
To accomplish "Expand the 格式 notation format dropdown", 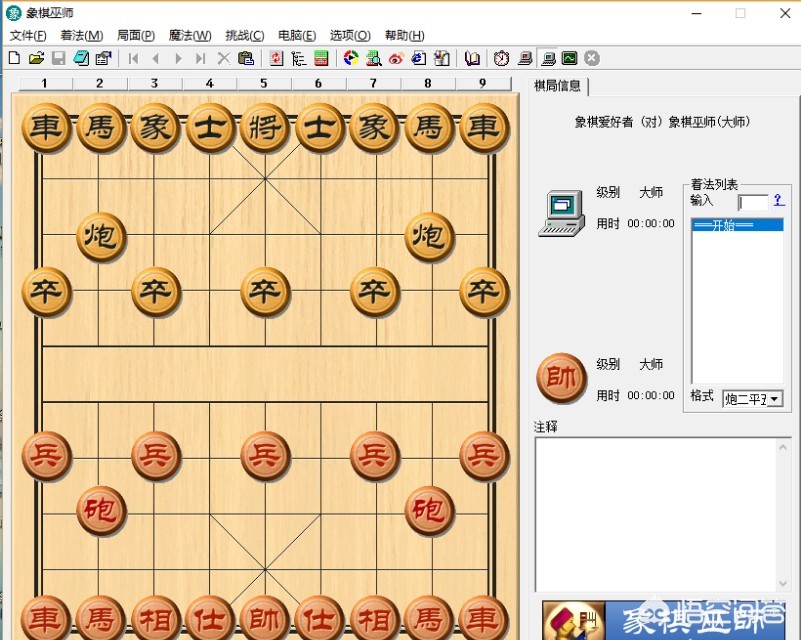I will click(x=774, y=399).
